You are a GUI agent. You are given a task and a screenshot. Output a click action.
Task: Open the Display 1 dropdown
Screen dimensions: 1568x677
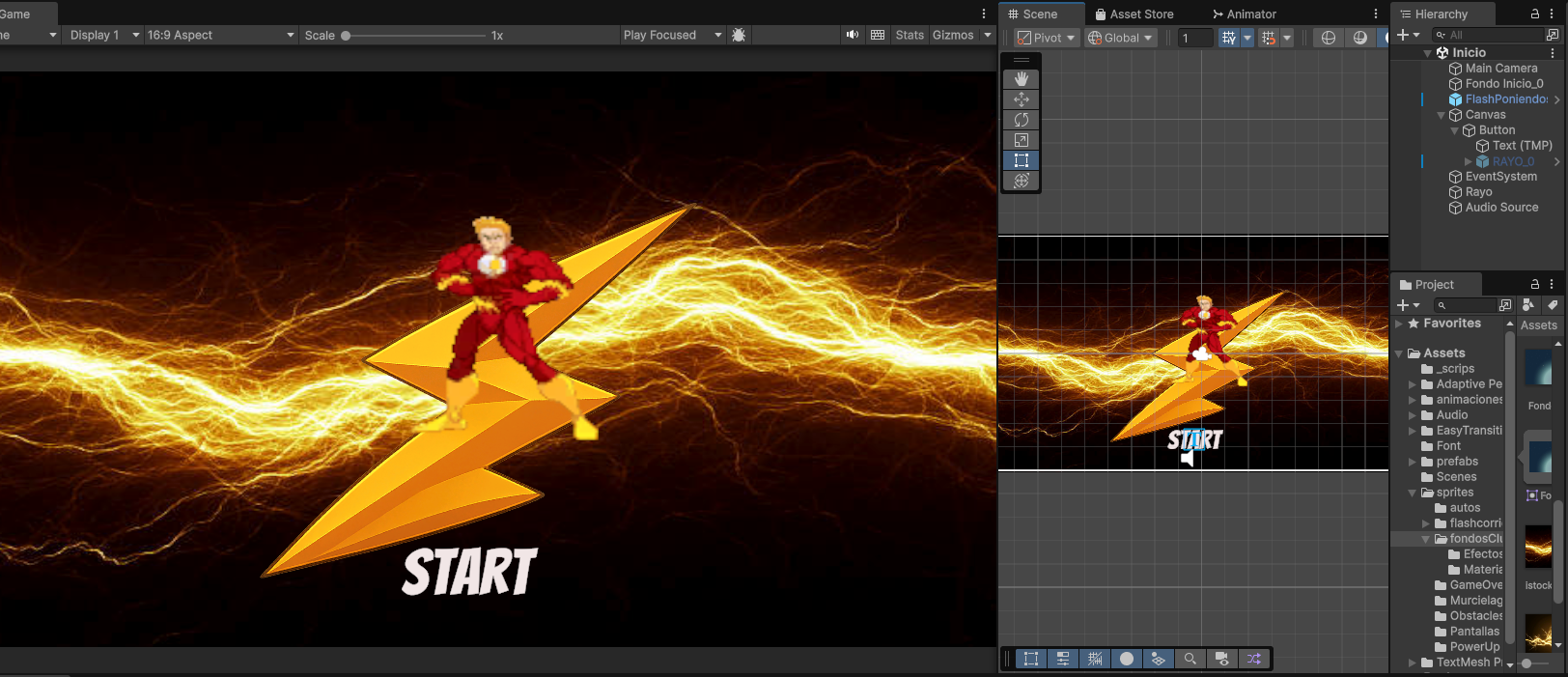104,35
